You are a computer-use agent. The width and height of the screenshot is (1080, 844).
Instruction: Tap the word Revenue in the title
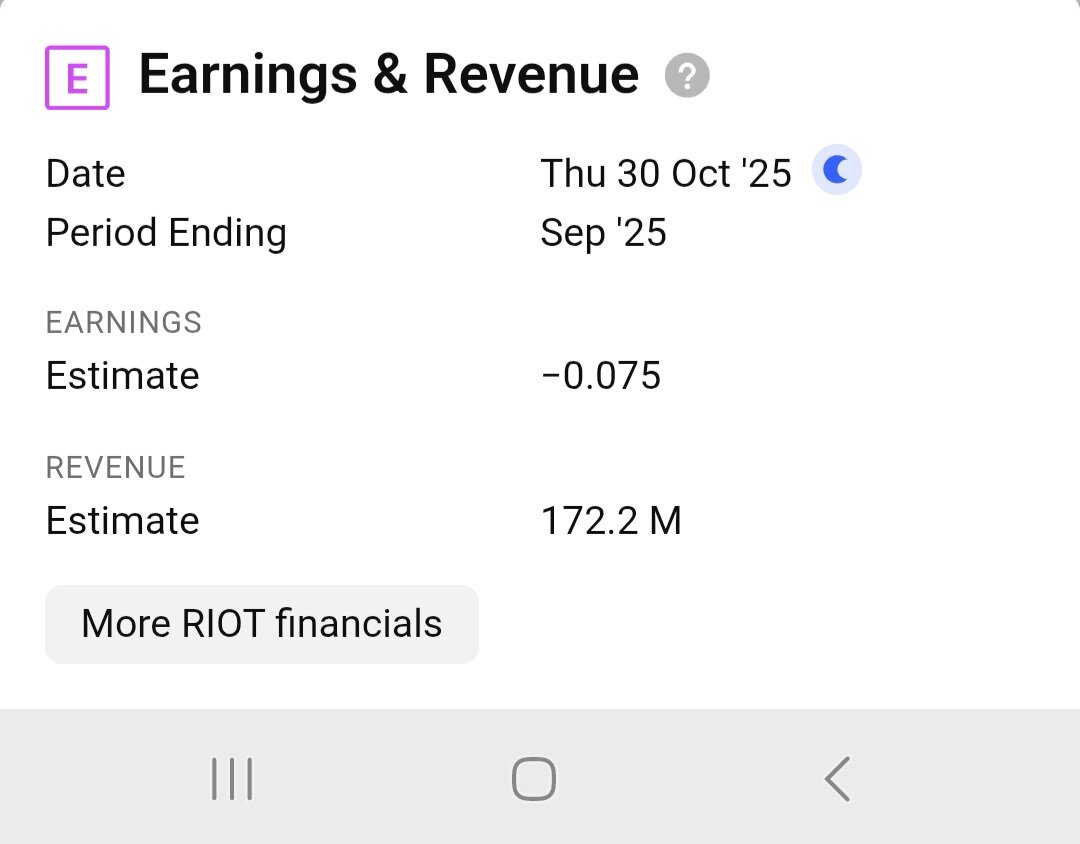coord(531,75)
